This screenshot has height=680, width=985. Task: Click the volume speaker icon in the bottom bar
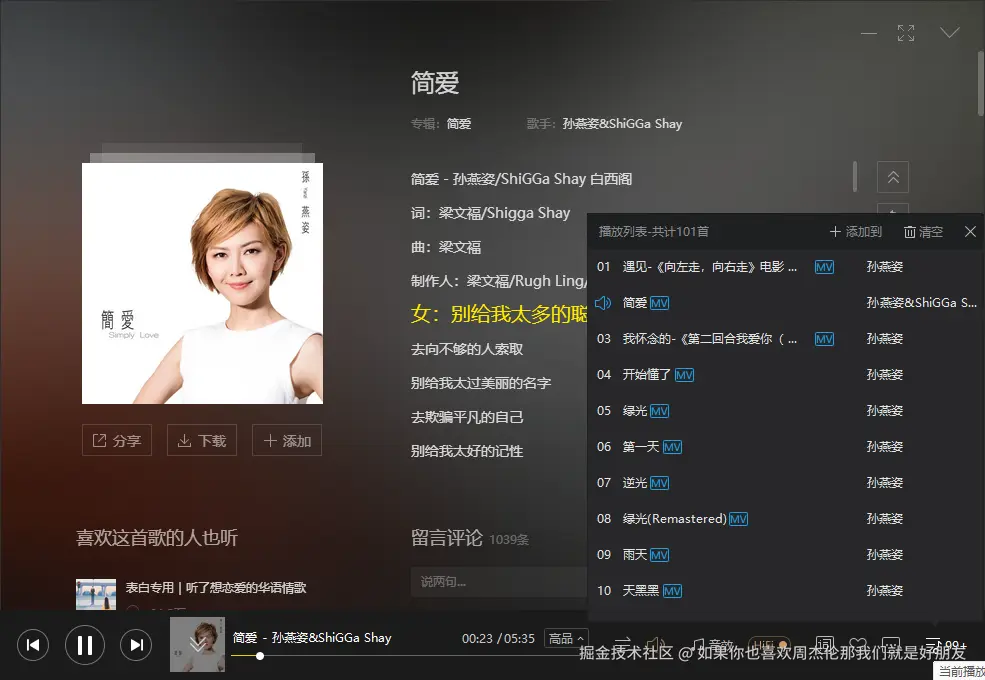pyautogui.click(x=655, y=645)
